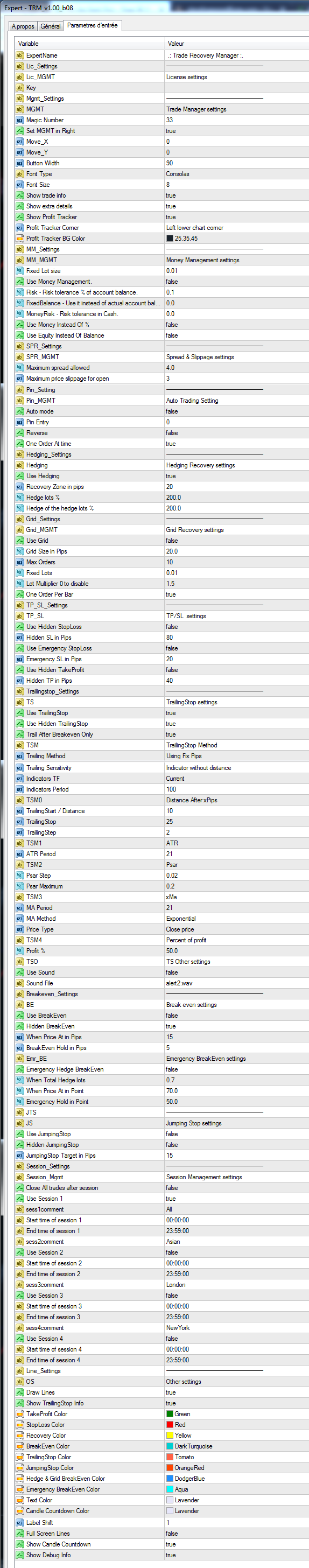This screenshot has height=1568, width=309.
Task: Click the icon next to Font Type
Action: click(x=19, y=174)
